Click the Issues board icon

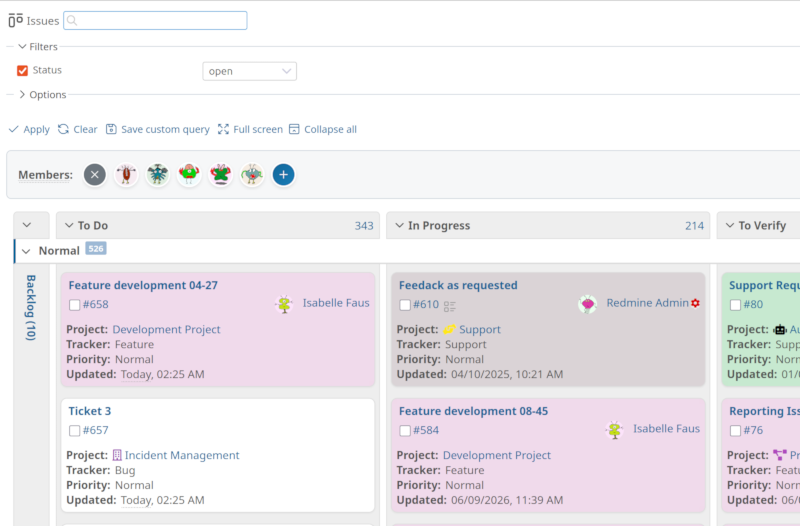[x=15, y=20]
